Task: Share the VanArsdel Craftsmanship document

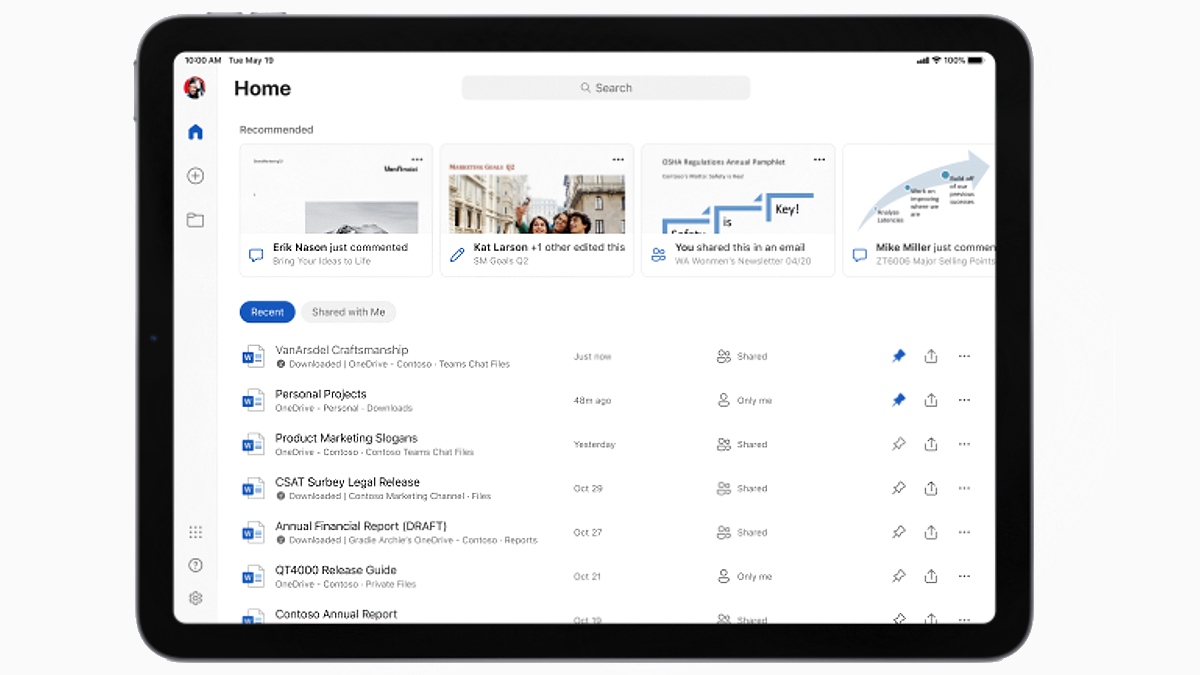Action: (931, 356)
